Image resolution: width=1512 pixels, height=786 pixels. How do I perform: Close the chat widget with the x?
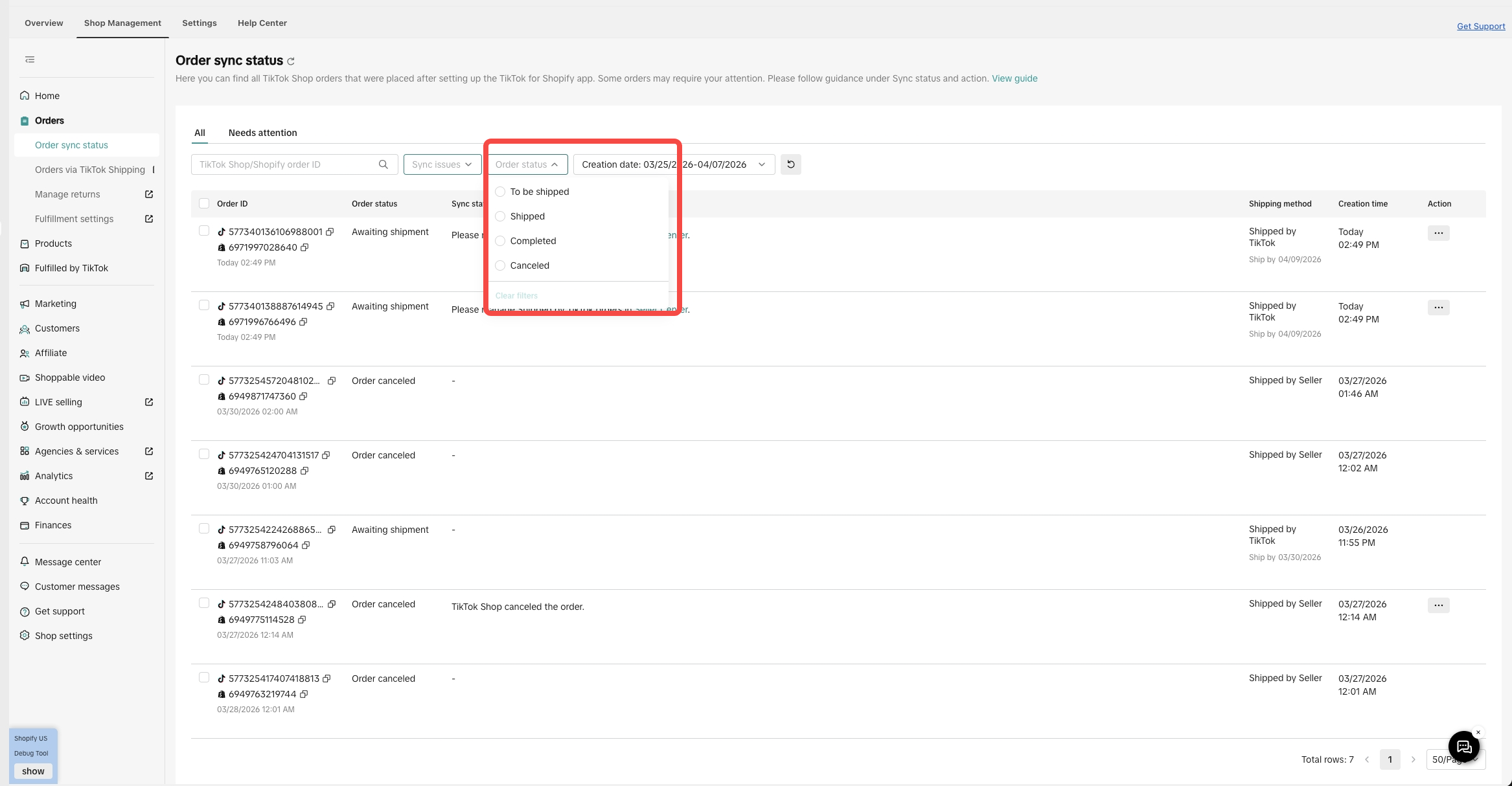[1478, 732]
